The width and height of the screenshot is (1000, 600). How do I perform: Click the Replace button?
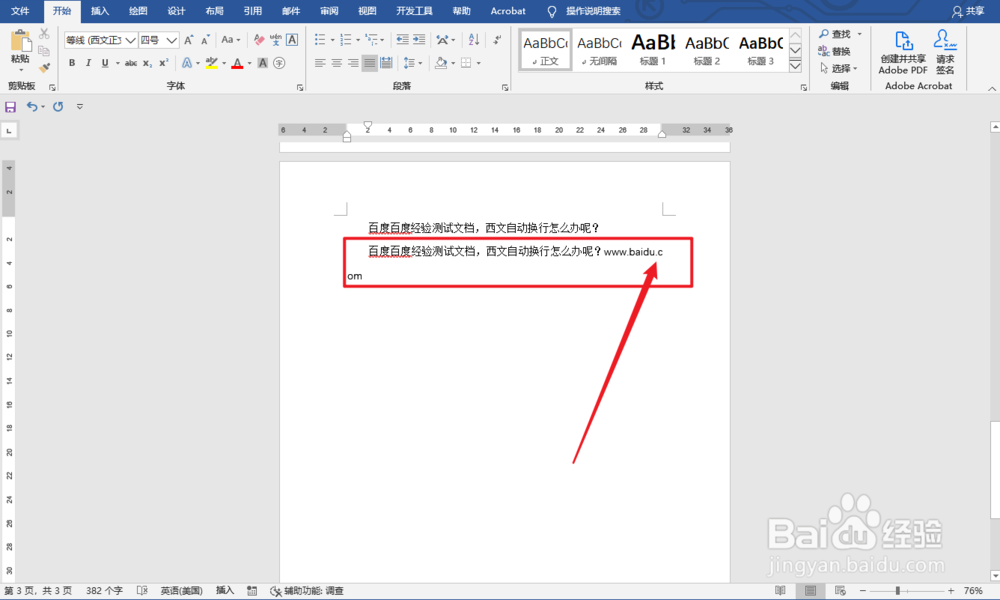[834, 51]
